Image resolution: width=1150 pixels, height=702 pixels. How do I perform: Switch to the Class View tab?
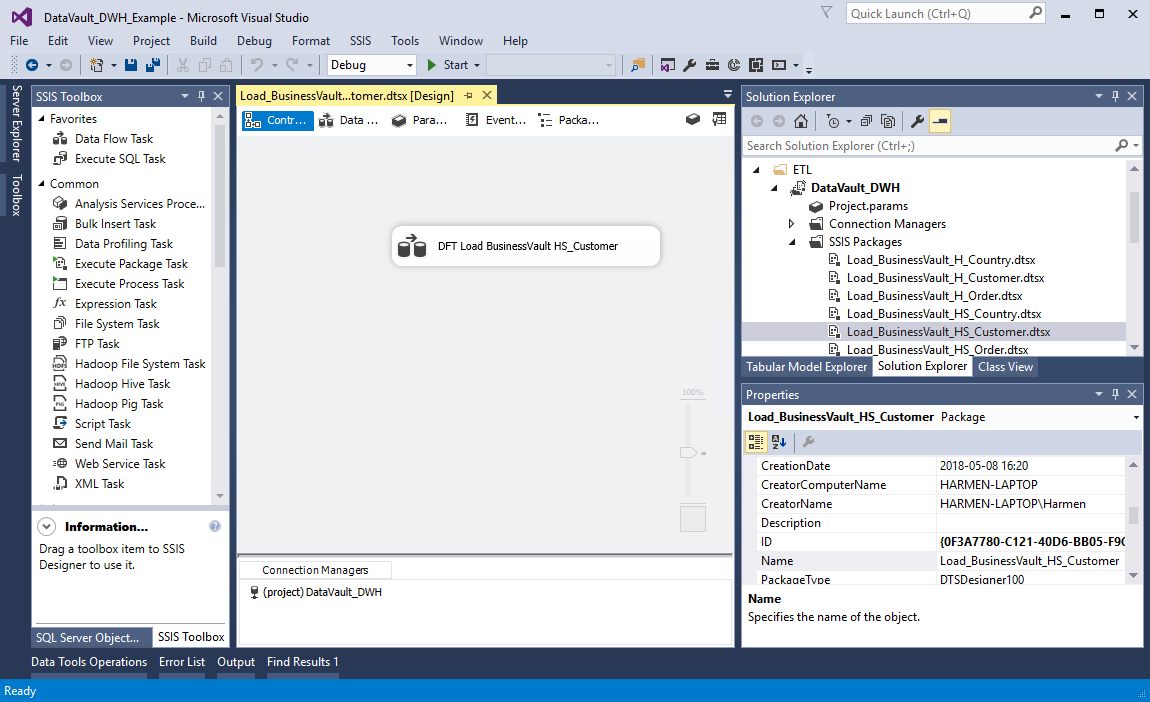pyautogui.click(x=1005, y=367)
